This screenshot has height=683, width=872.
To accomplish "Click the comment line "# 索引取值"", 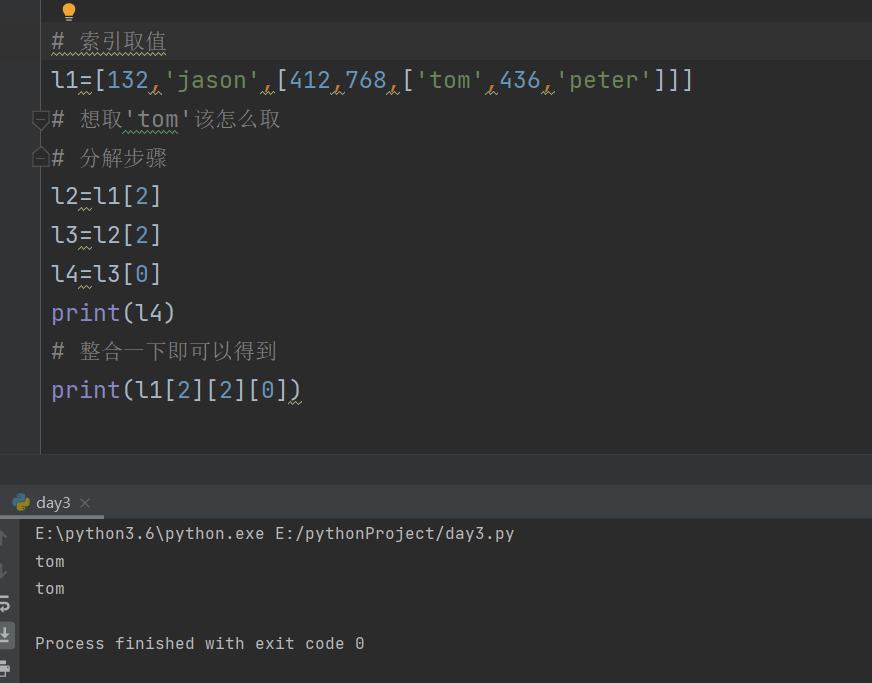I will 108,42.
